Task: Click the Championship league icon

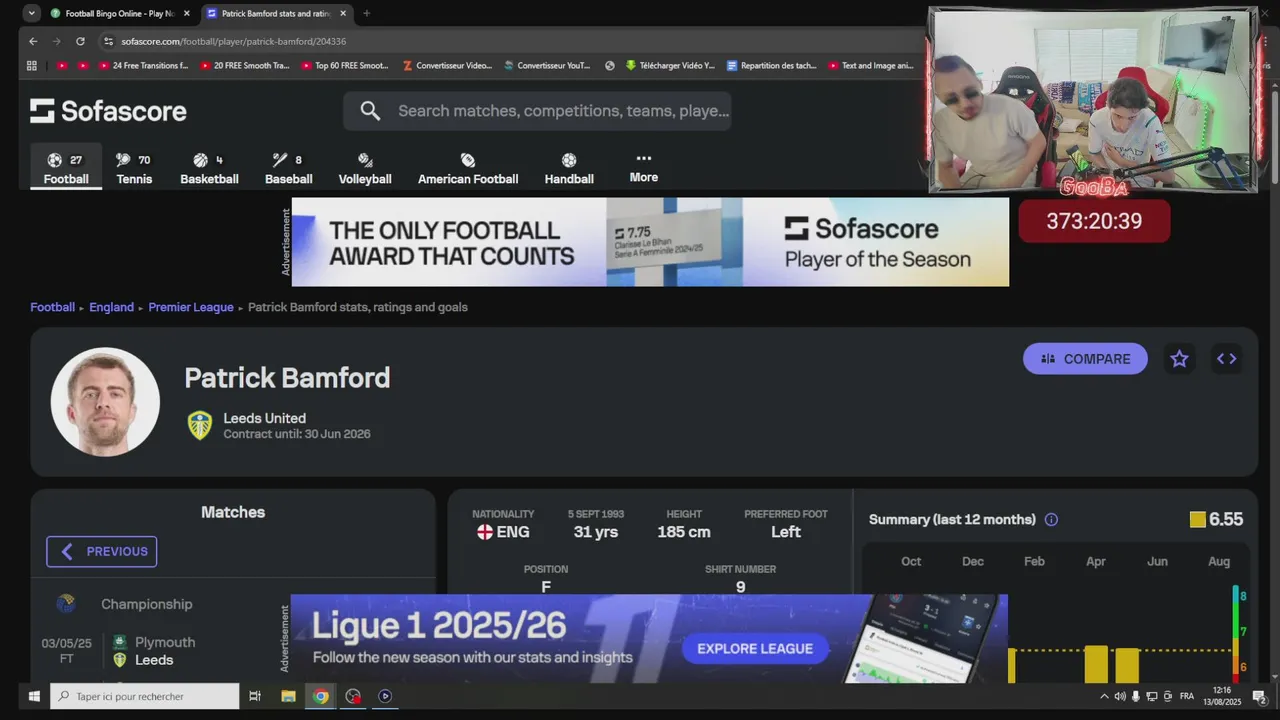Action: click(66, 604)
